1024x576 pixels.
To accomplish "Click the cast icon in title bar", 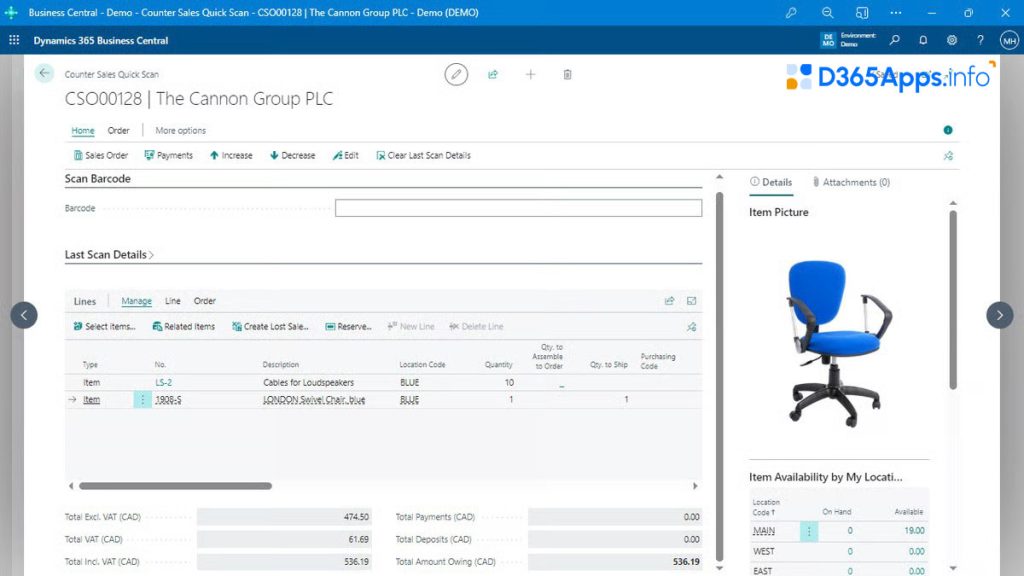I will 861,12.
